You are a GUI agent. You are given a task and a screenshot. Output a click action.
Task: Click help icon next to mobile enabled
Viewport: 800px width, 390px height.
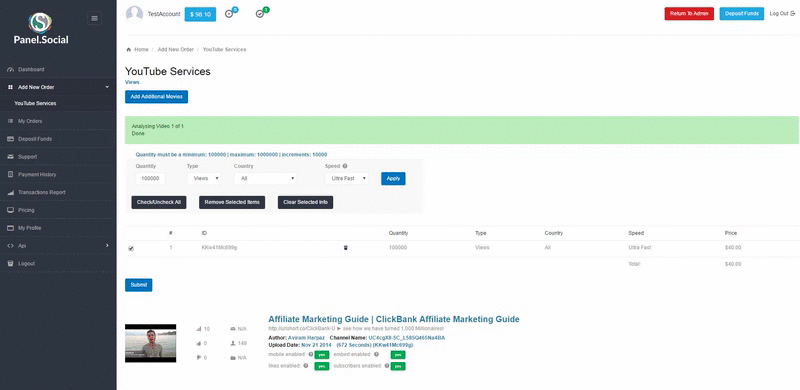311,354
